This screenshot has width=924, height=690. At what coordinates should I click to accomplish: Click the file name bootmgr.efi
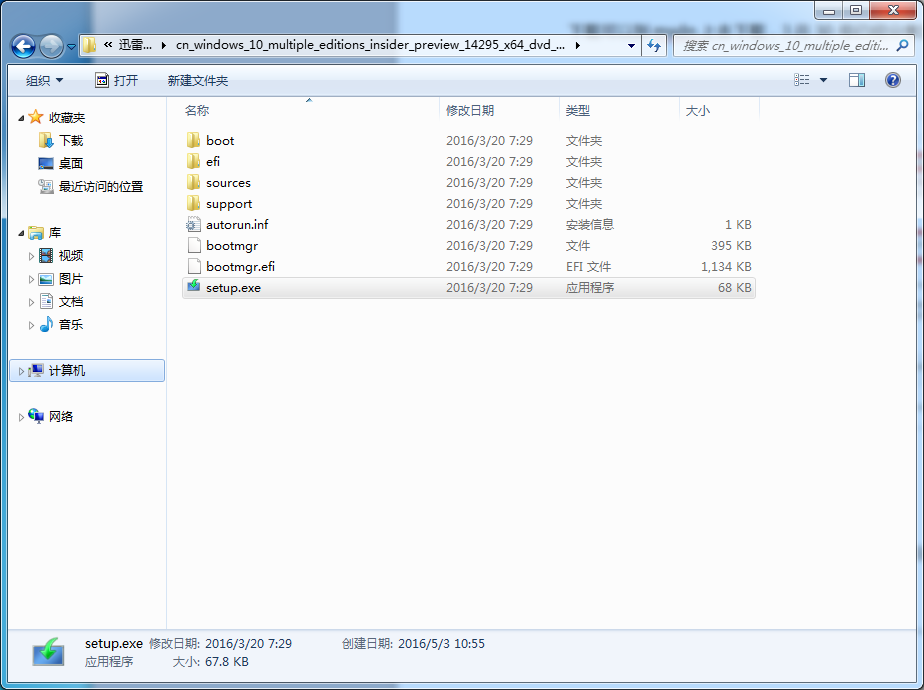pyautogui.click(x=240, y=267)
